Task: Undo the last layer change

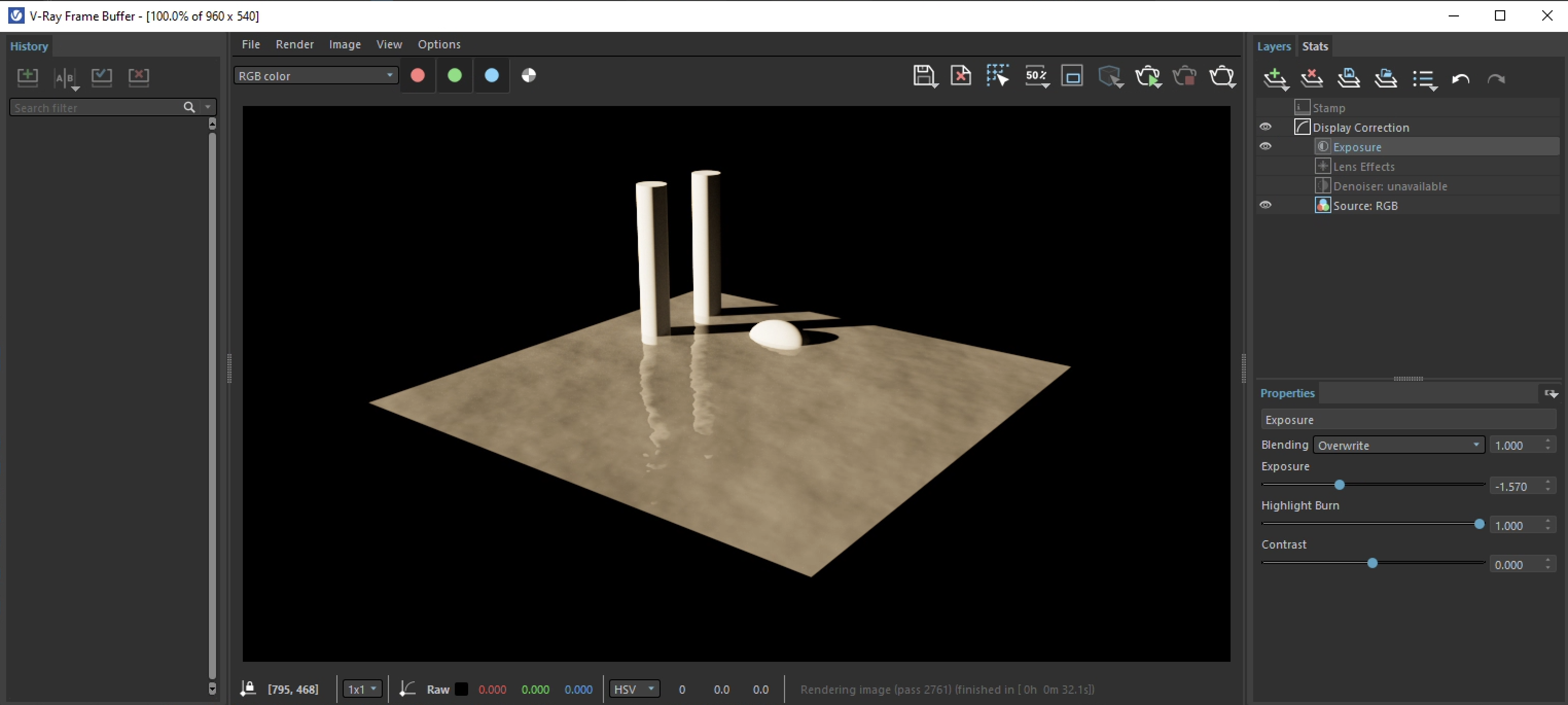Action: pyautogui.click(x=1461, y=79)
